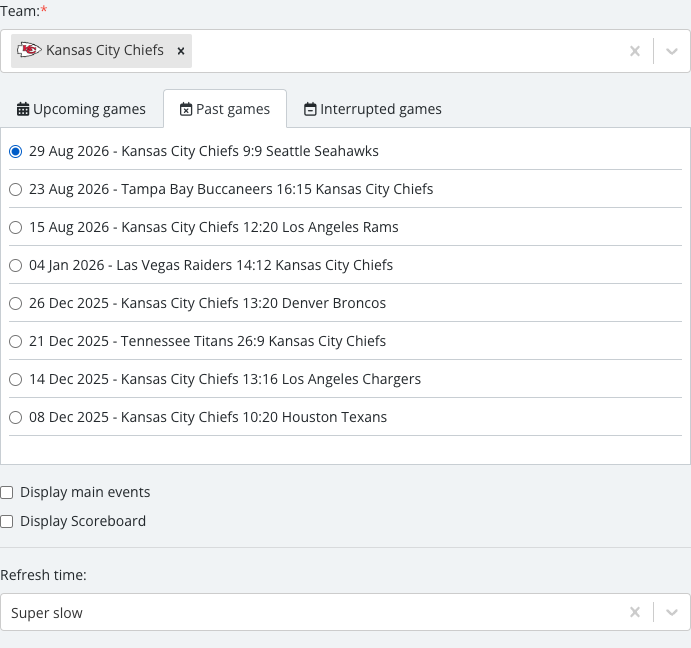Select the 14 Dec 2025 Los Angeles Chargers game
The width and height of the screenshot is (691, 648).
coord(15,379)
